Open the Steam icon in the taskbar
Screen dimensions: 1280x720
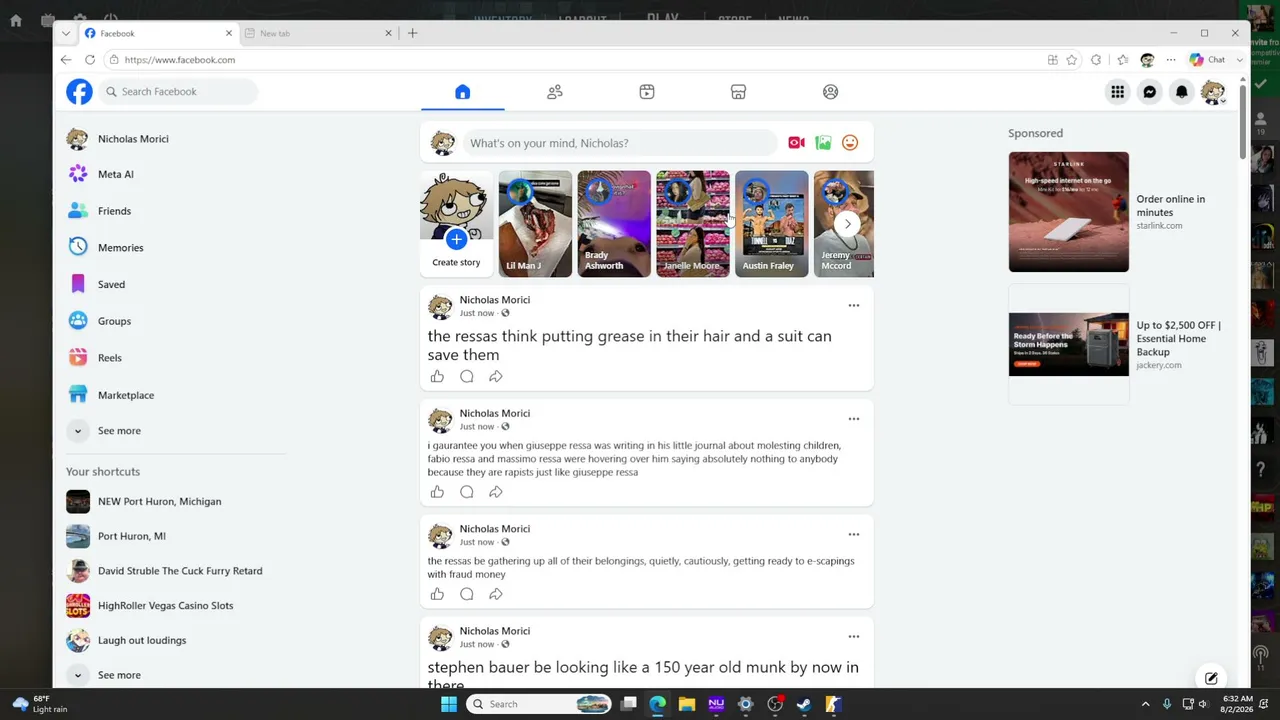click(x=804, y=704)
